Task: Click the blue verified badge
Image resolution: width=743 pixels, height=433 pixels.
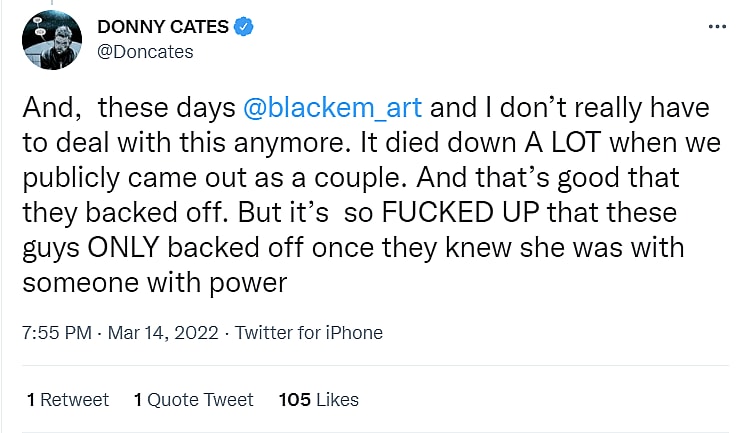Action: (x=243, y=27)
